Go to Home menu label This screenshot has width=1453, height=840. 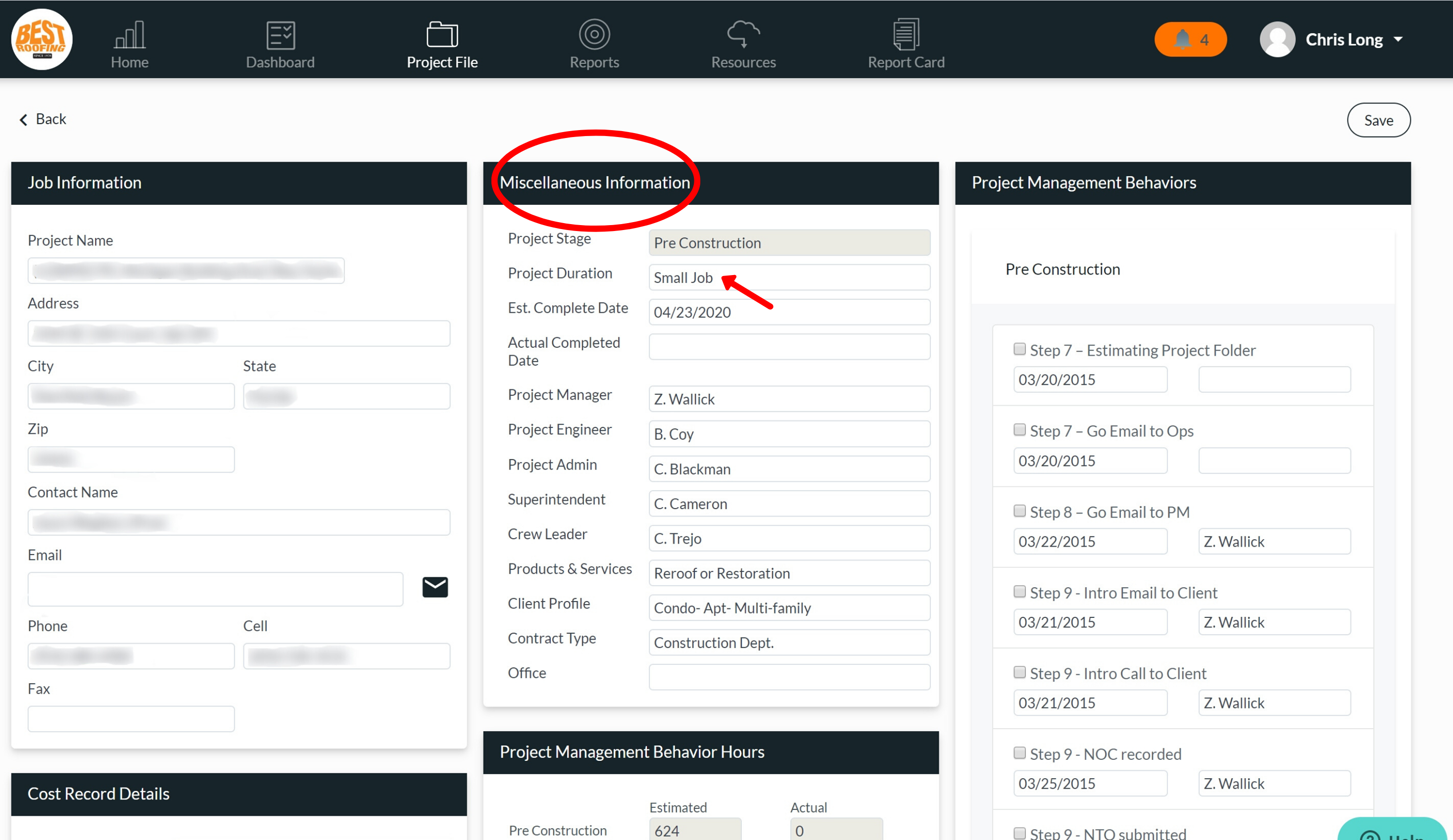(130, 62)
